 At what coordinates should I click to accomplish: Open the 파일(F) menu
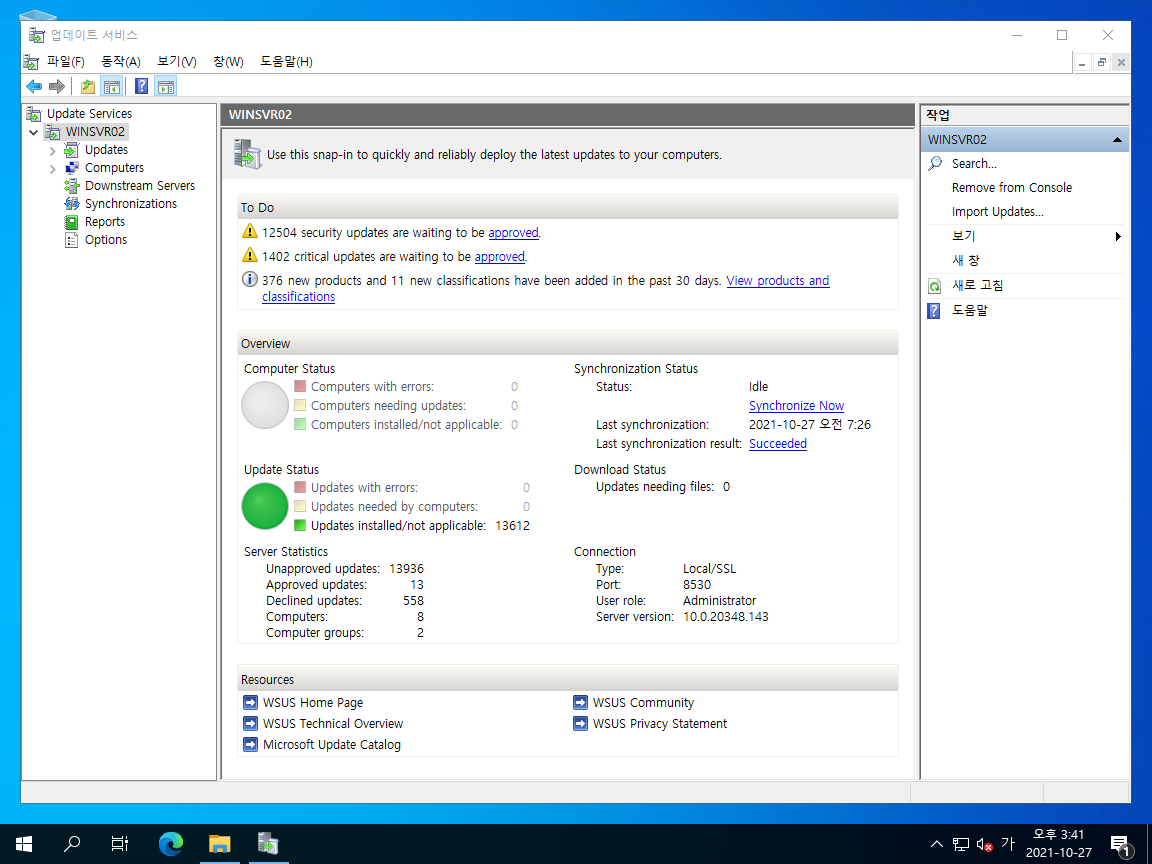point(65,61)
